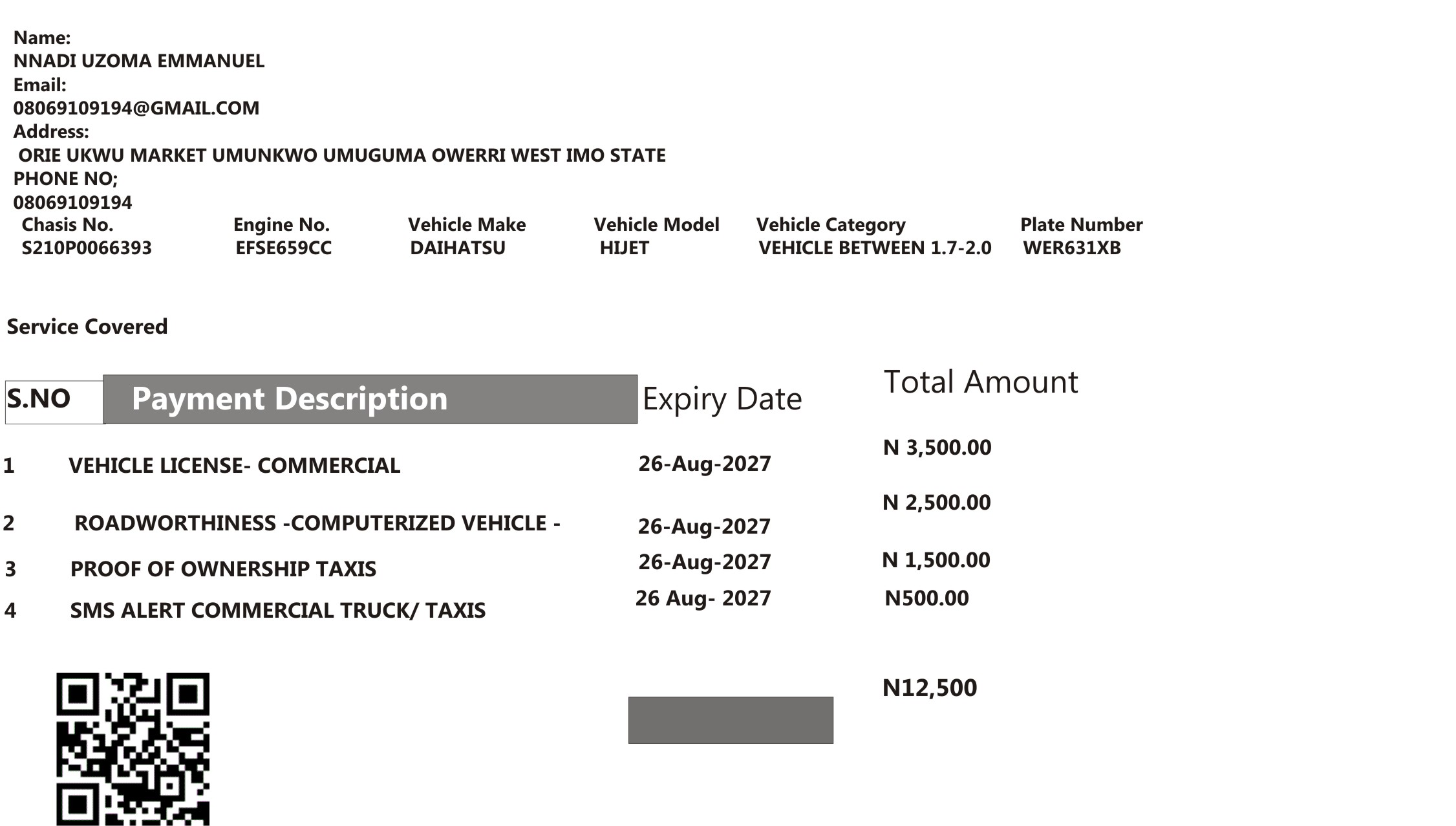1456x826 pixels.
Task: Select the total N12,500
Action: click(x=930, y=688)
